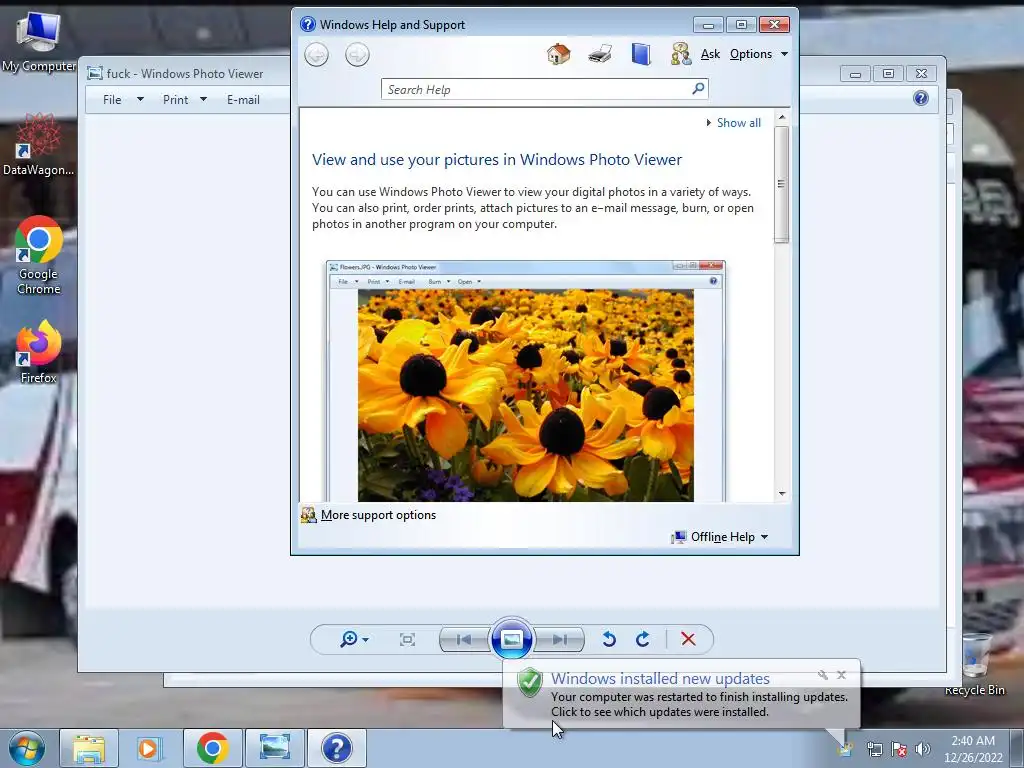Click the Help window scrollbar thumb
Image resolution: width=1024 pixels, height=768 pixels.
point(781,184)
